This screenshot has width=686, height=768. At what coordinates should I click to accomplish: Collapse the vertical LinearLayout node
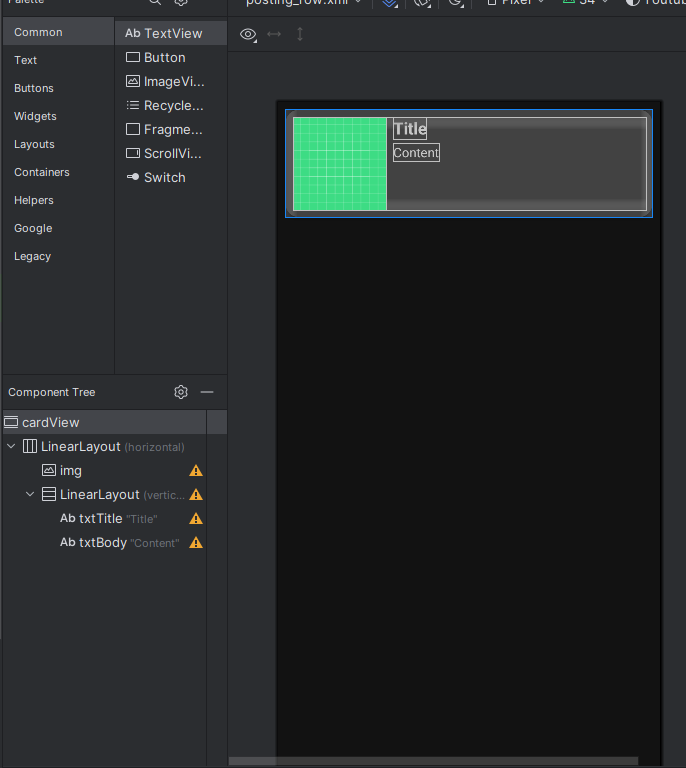pos(30,494)
